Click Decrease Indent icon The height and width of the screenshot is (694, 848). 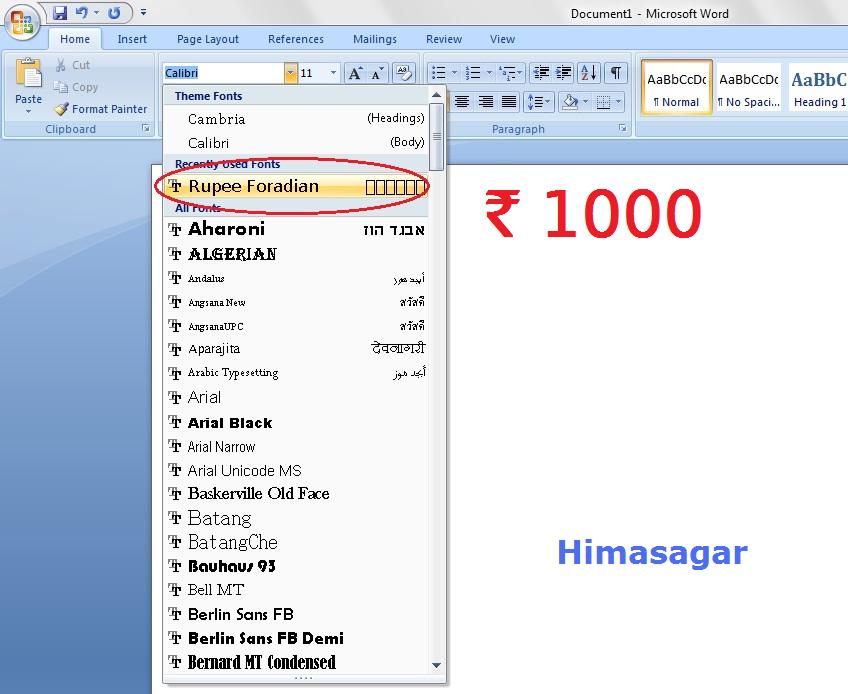point(541,72)
